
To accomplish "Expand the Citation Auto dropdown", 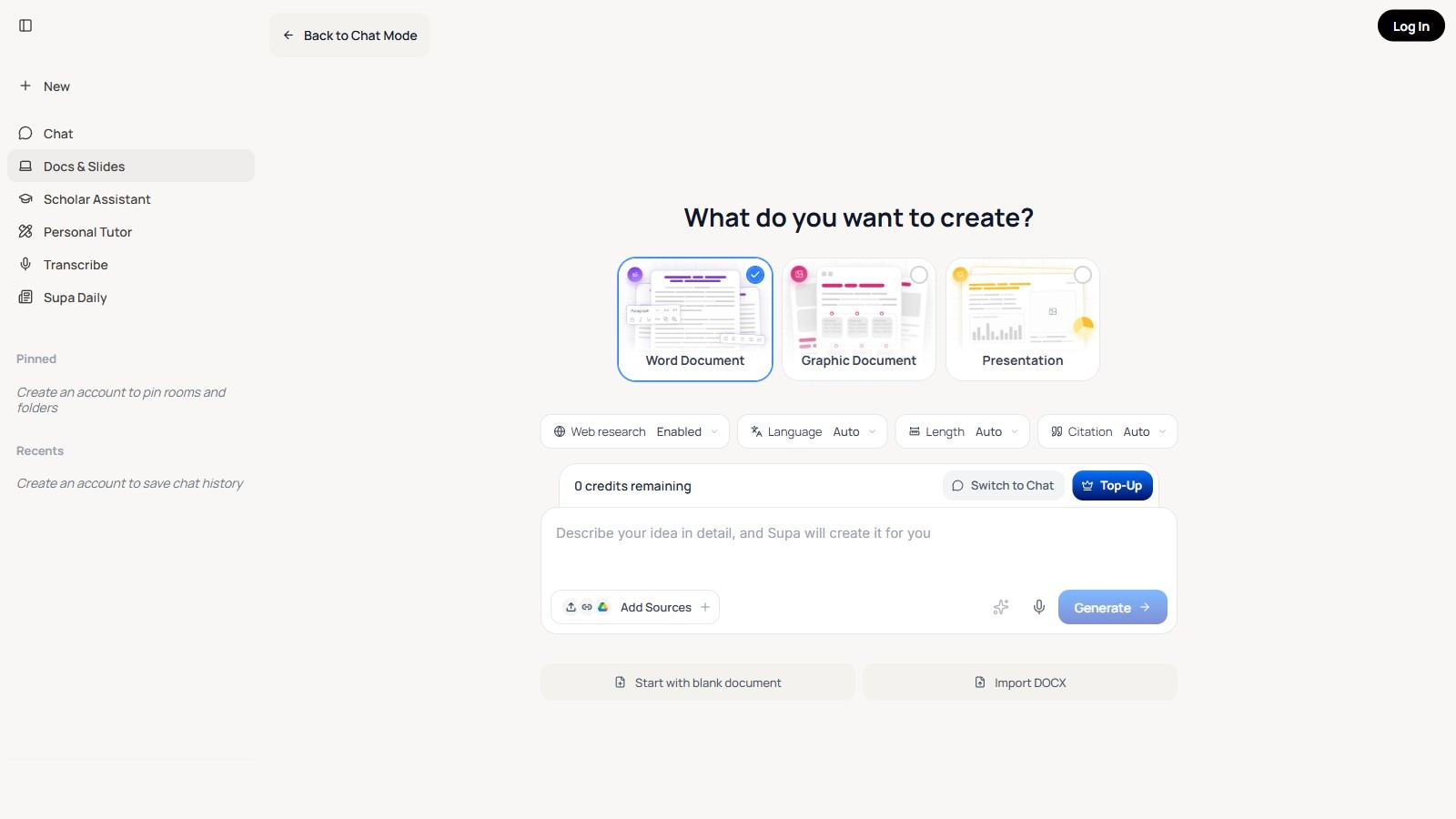I will click(x=1107, y=431).
